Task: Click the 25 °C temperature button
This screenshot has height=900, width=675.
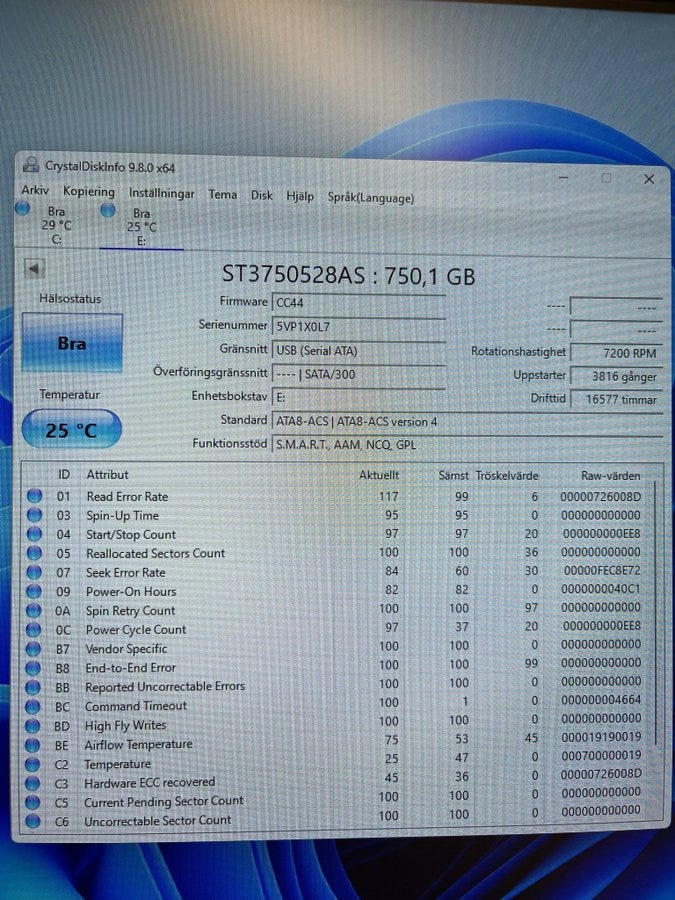Action: pyautogui.click(x=71, y=429)
